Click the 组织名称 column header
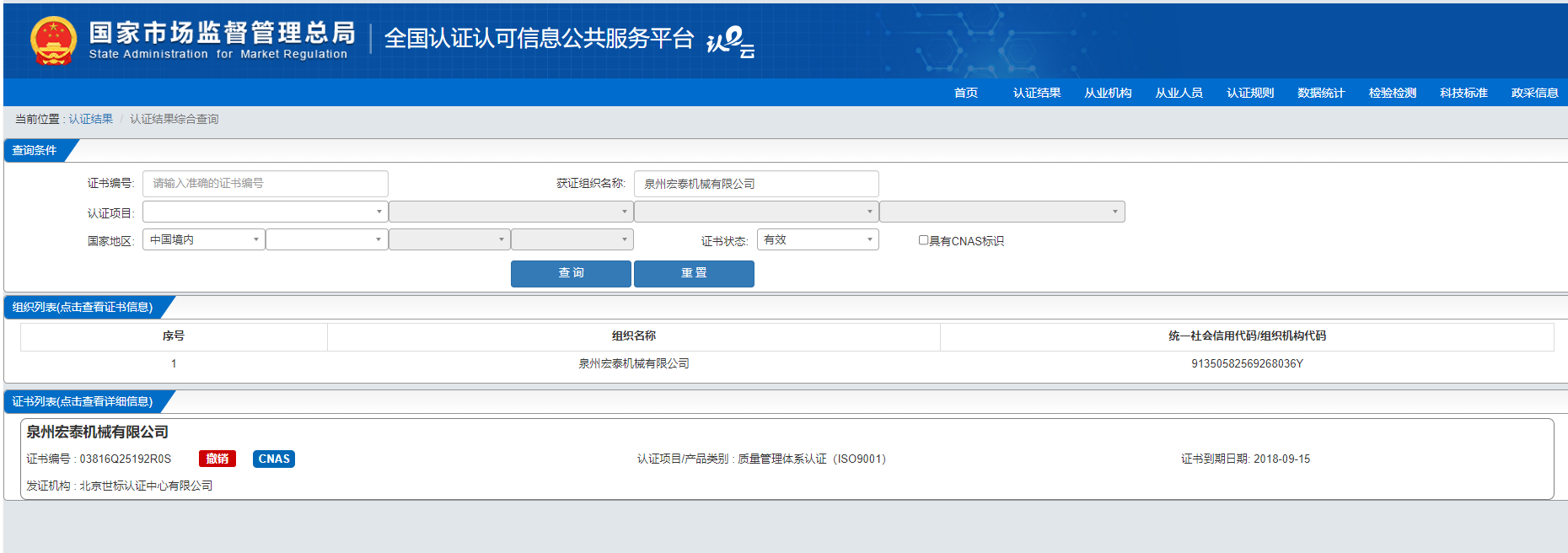This screenshot has height=553, width=1568. 634,336
